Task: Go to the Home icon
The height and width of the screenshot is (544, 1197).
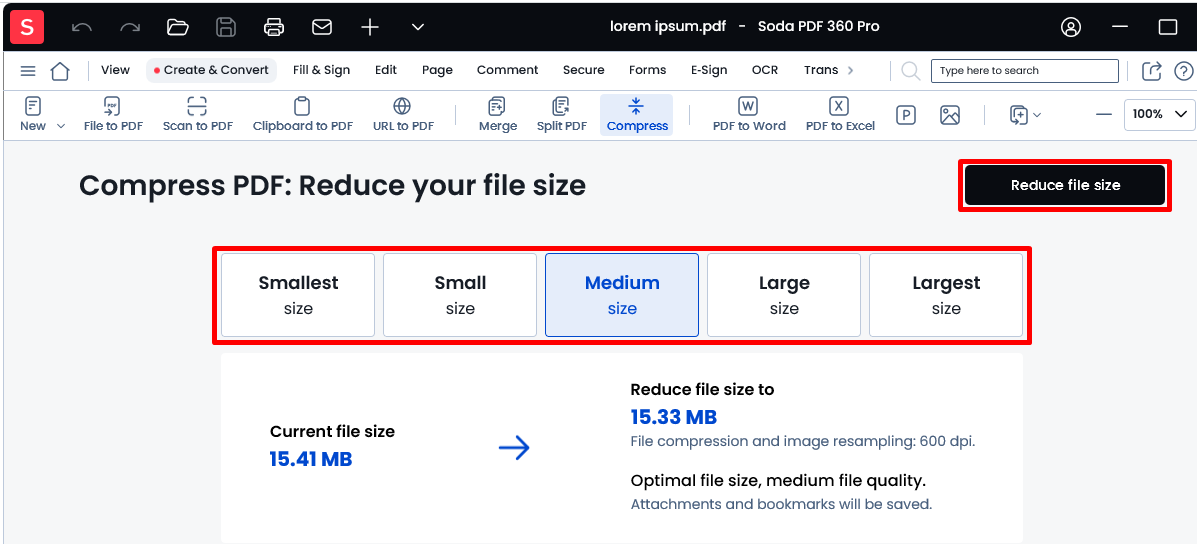Action: (x=60, y=71)
